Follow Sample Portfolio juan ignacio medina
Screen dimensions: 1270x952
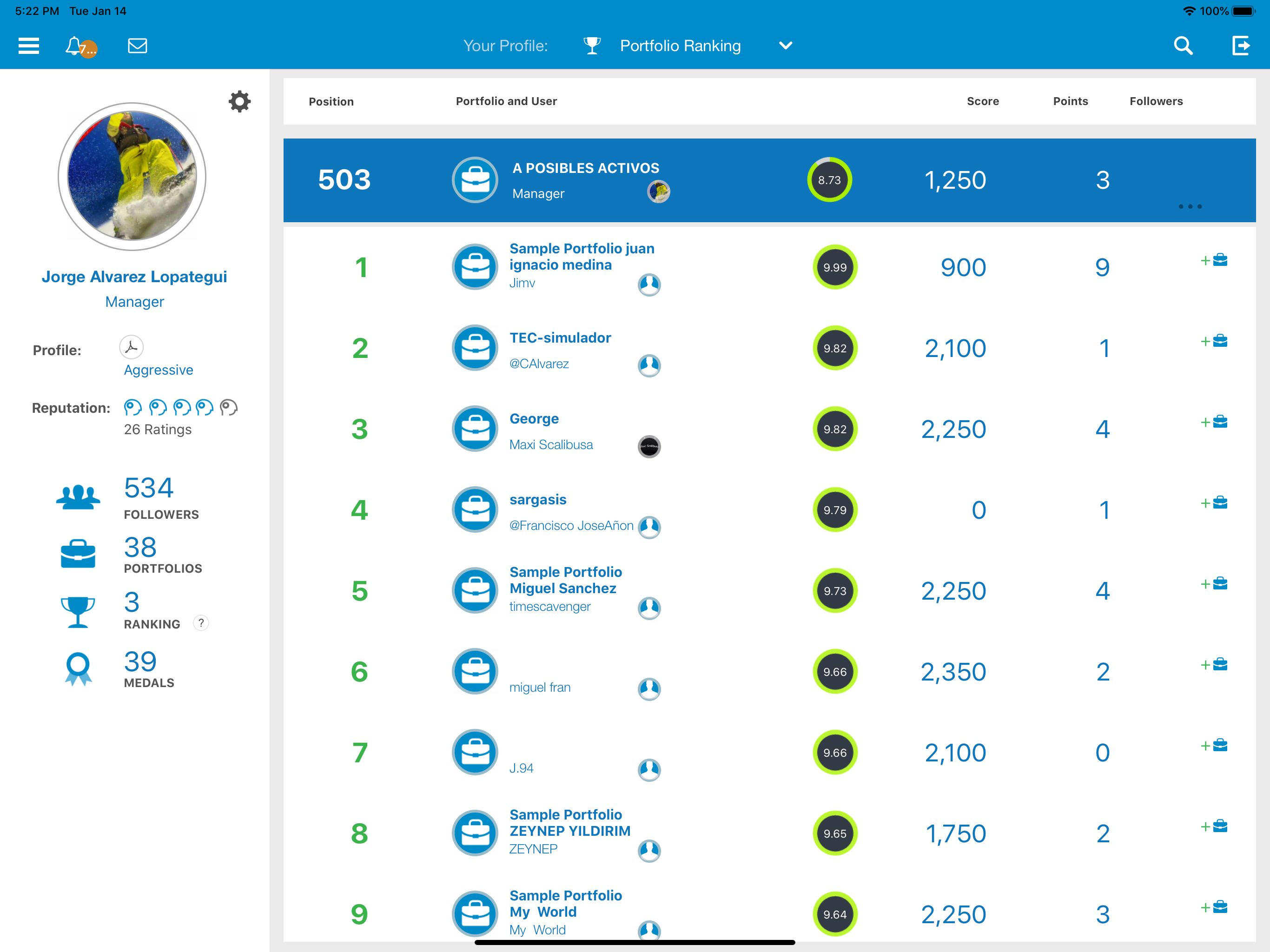pos(1214,261)
